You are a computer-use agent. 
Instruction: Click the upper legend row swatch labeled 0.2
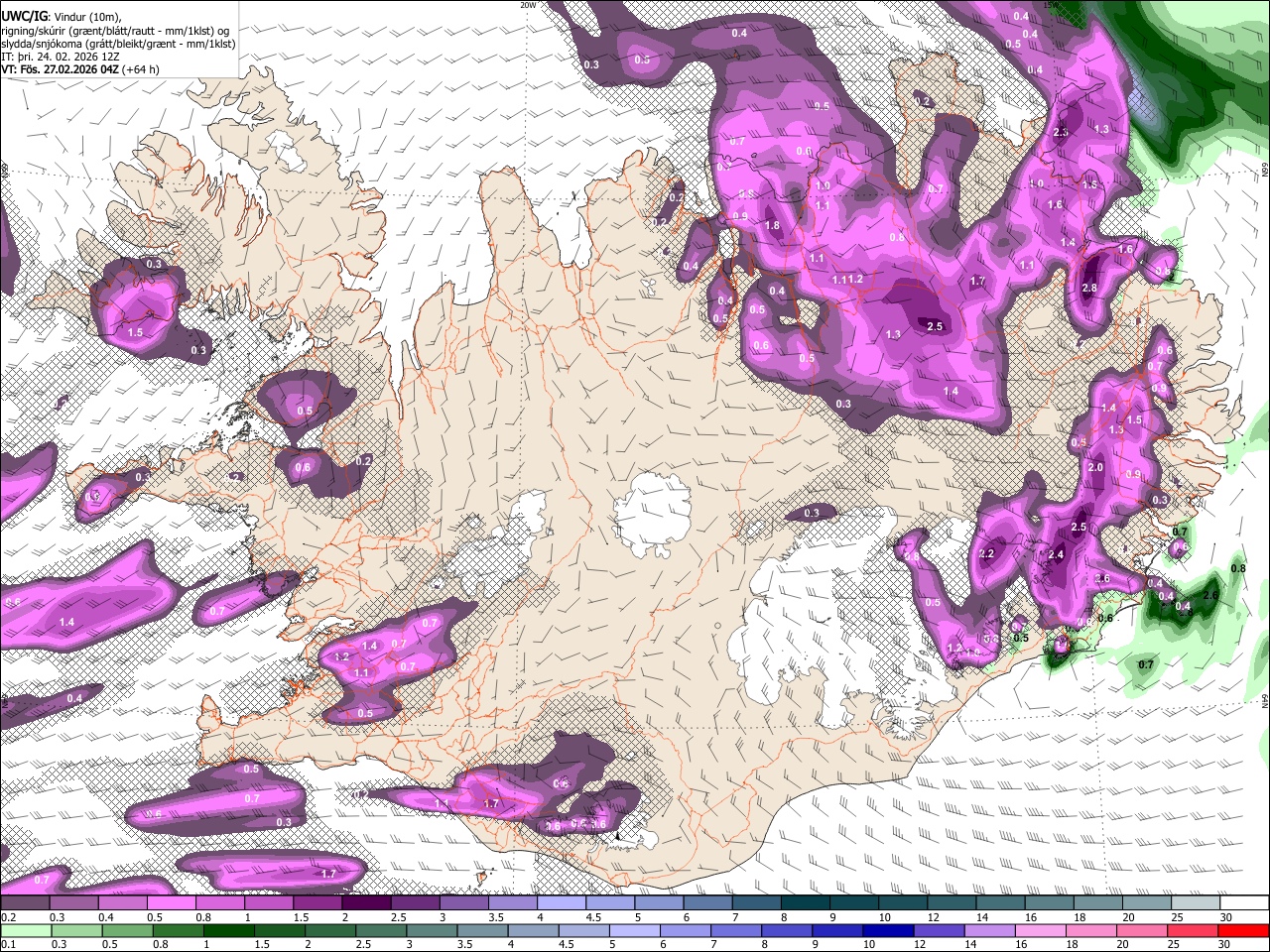(25, 903)
